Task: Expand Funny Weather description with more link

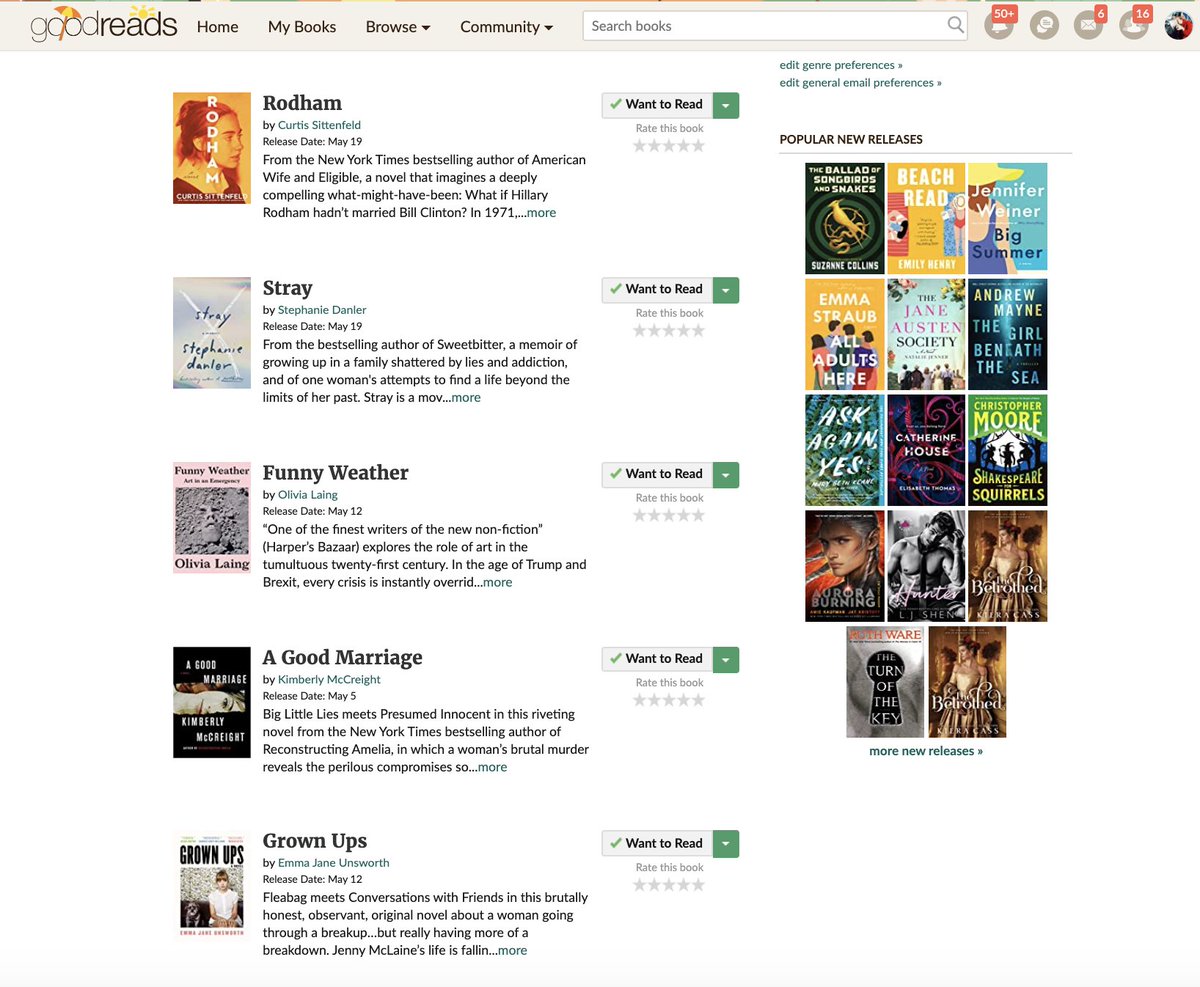Action: (x=497, y=582)
